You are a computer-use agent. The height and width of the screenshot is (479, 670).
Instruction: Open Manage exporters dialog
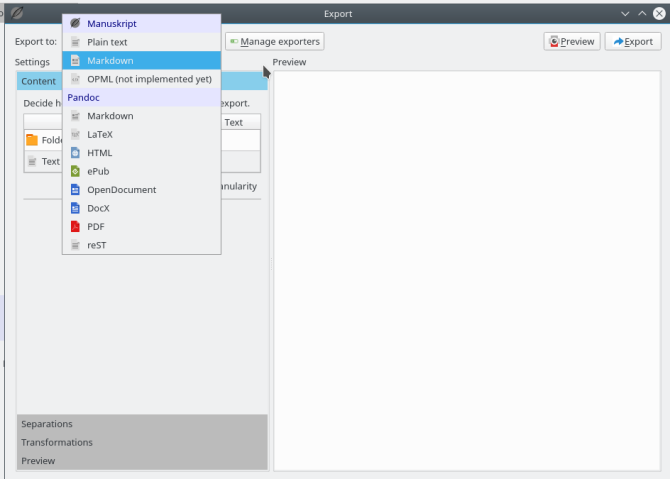[275, 41]
